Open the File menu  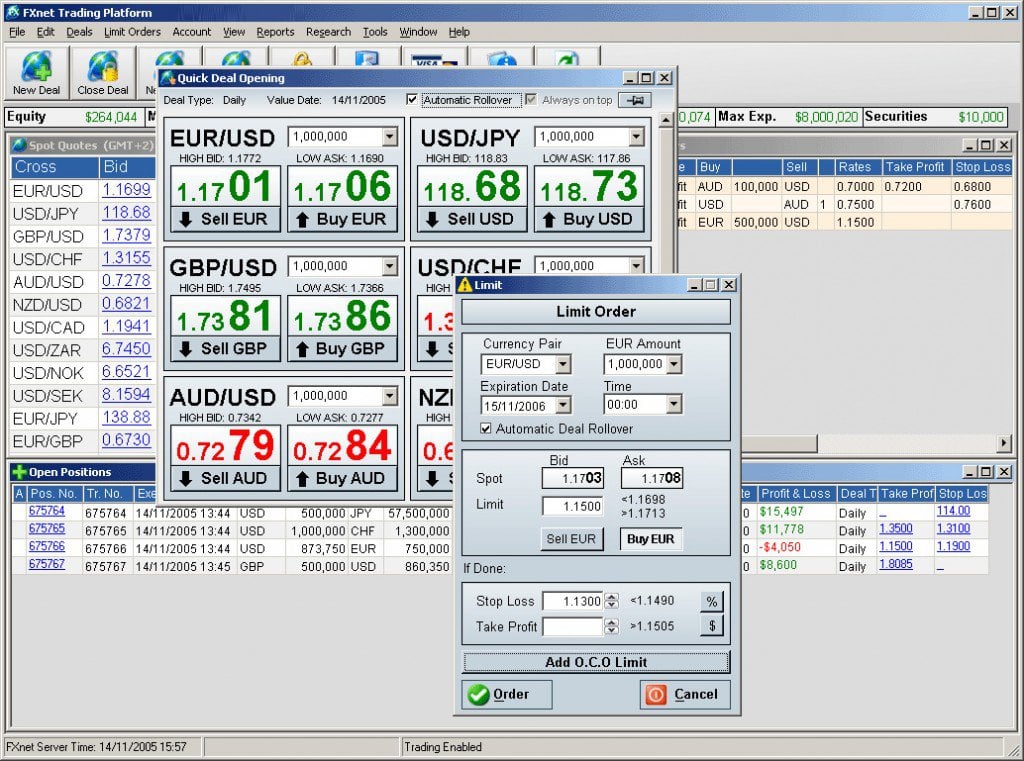point(17,32)
